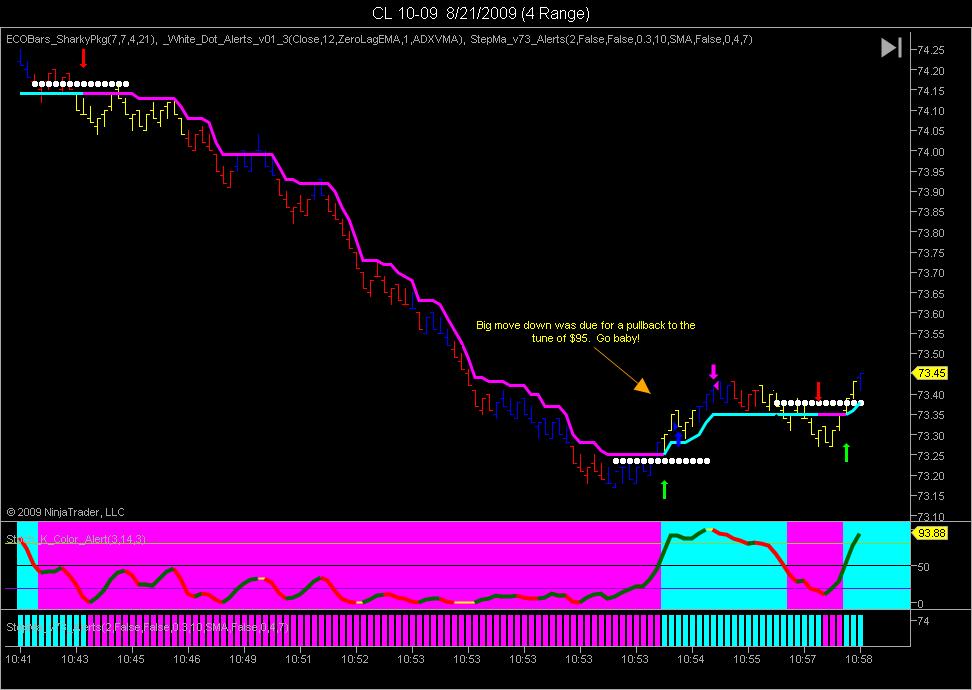Viewport: 972px width, 690px height.
Task: Click the 73.90 price axis label
Action: tap(931, 192)
